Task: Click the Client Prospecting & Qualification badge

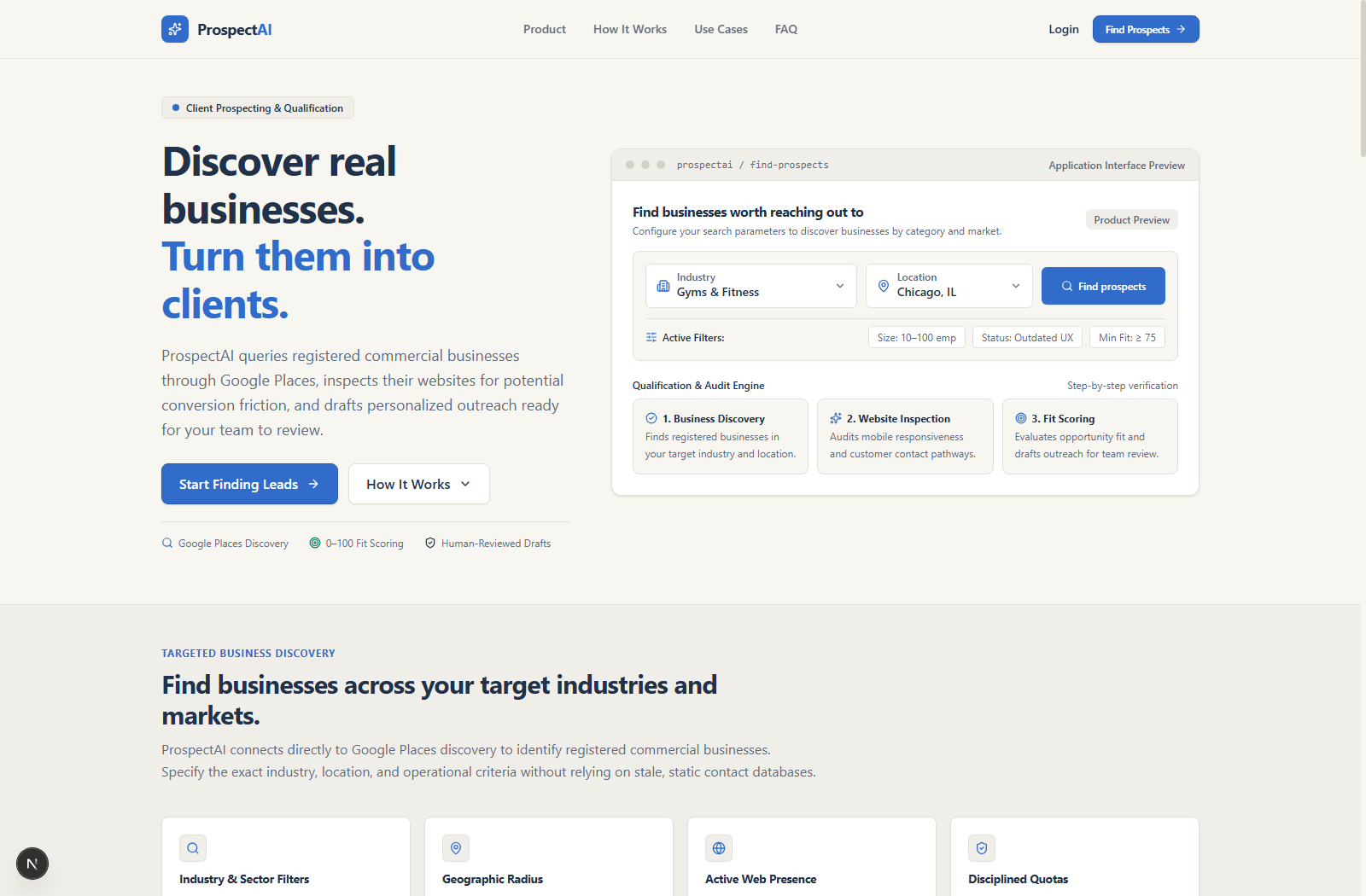Action: pos(258,108)
